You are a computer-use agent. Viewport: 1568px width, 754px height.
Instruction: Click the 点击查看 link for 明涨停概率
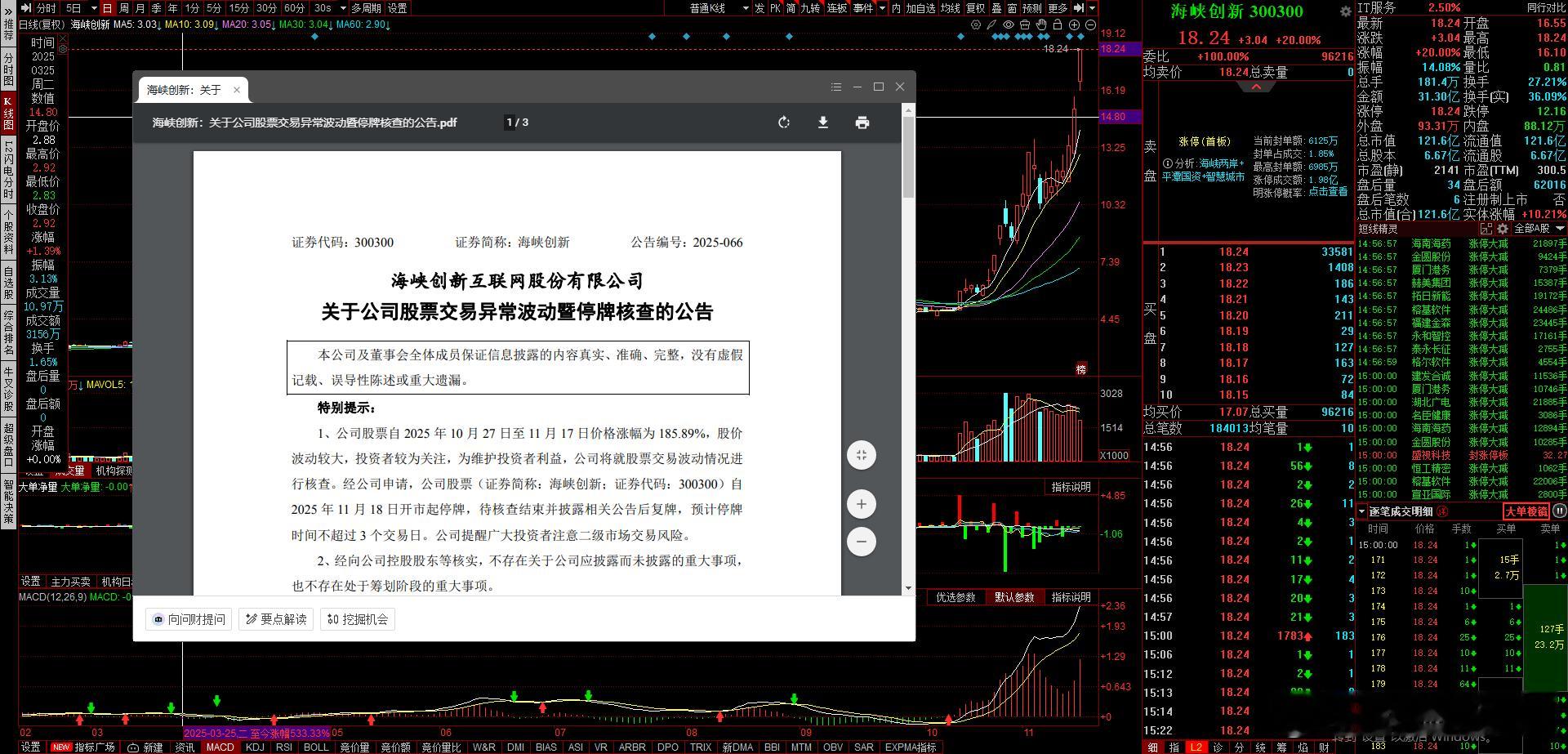pyautogui.click(x=1327, y=192)
